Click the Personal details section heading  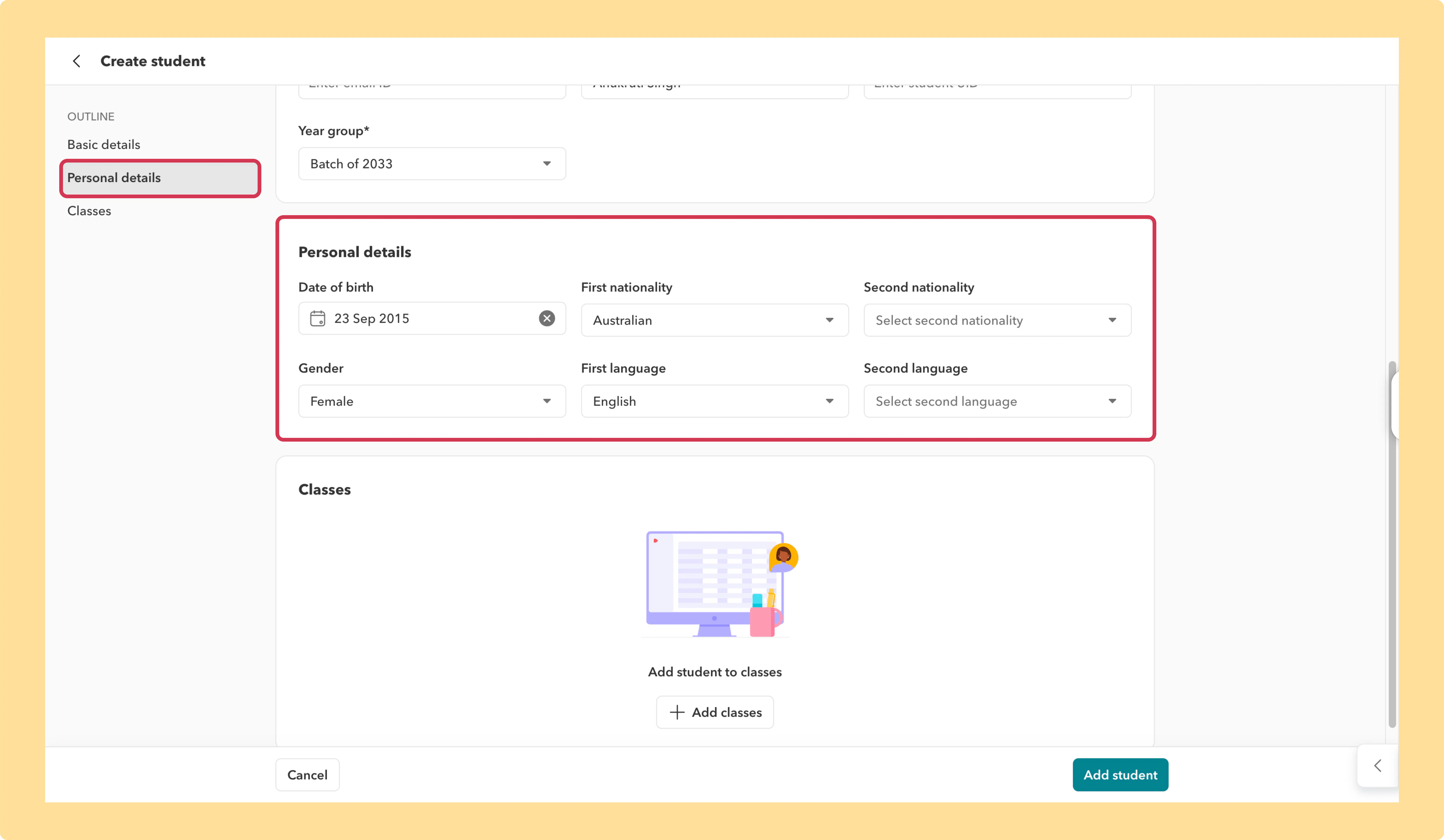click(355, 252)
